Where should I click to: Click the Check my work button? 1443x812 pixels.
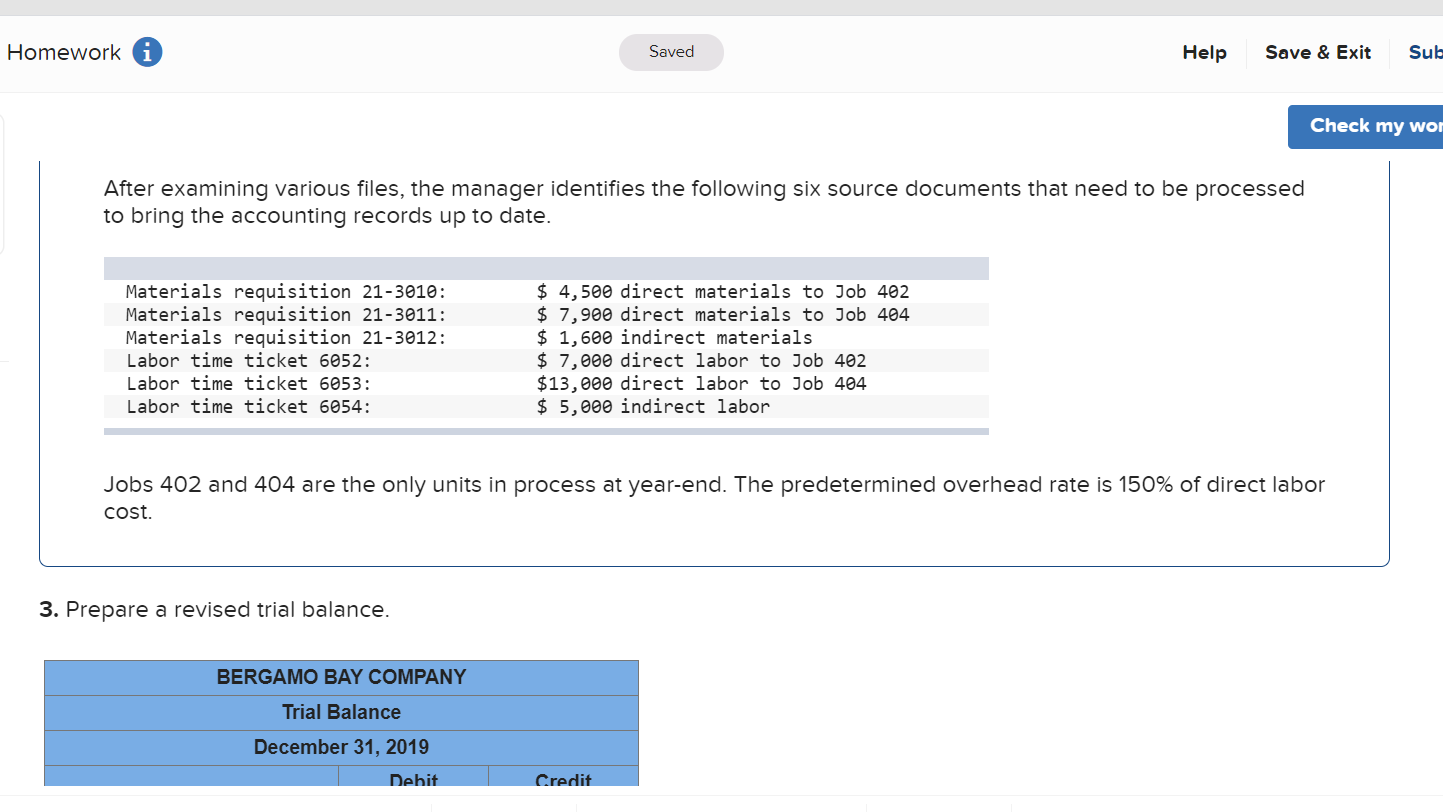point(1366,126)
